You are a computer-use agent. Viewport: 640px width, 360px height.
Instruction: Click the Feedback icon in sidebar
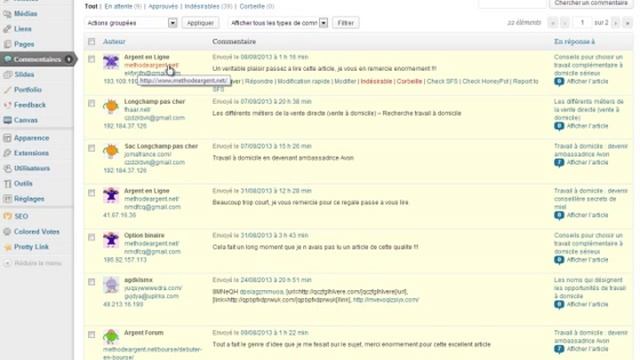click(7, 105)
